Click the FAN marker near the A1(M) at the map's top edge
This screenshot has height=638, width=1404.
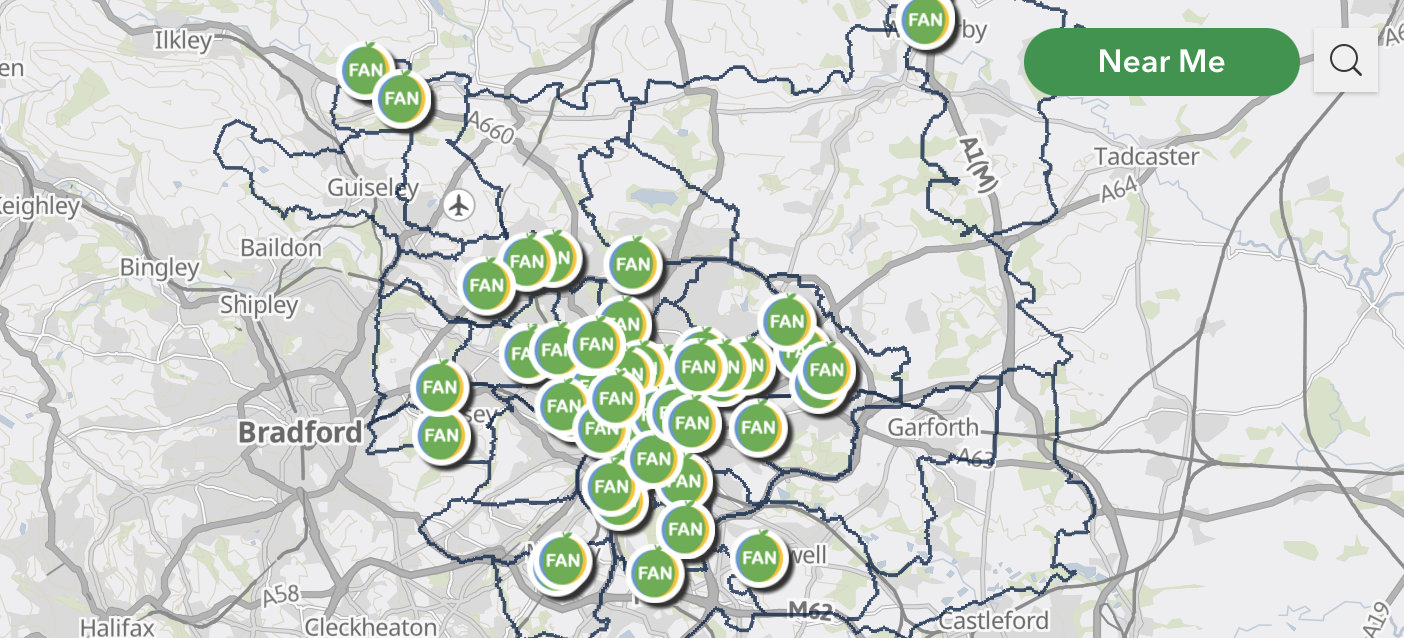coord(925,21)
